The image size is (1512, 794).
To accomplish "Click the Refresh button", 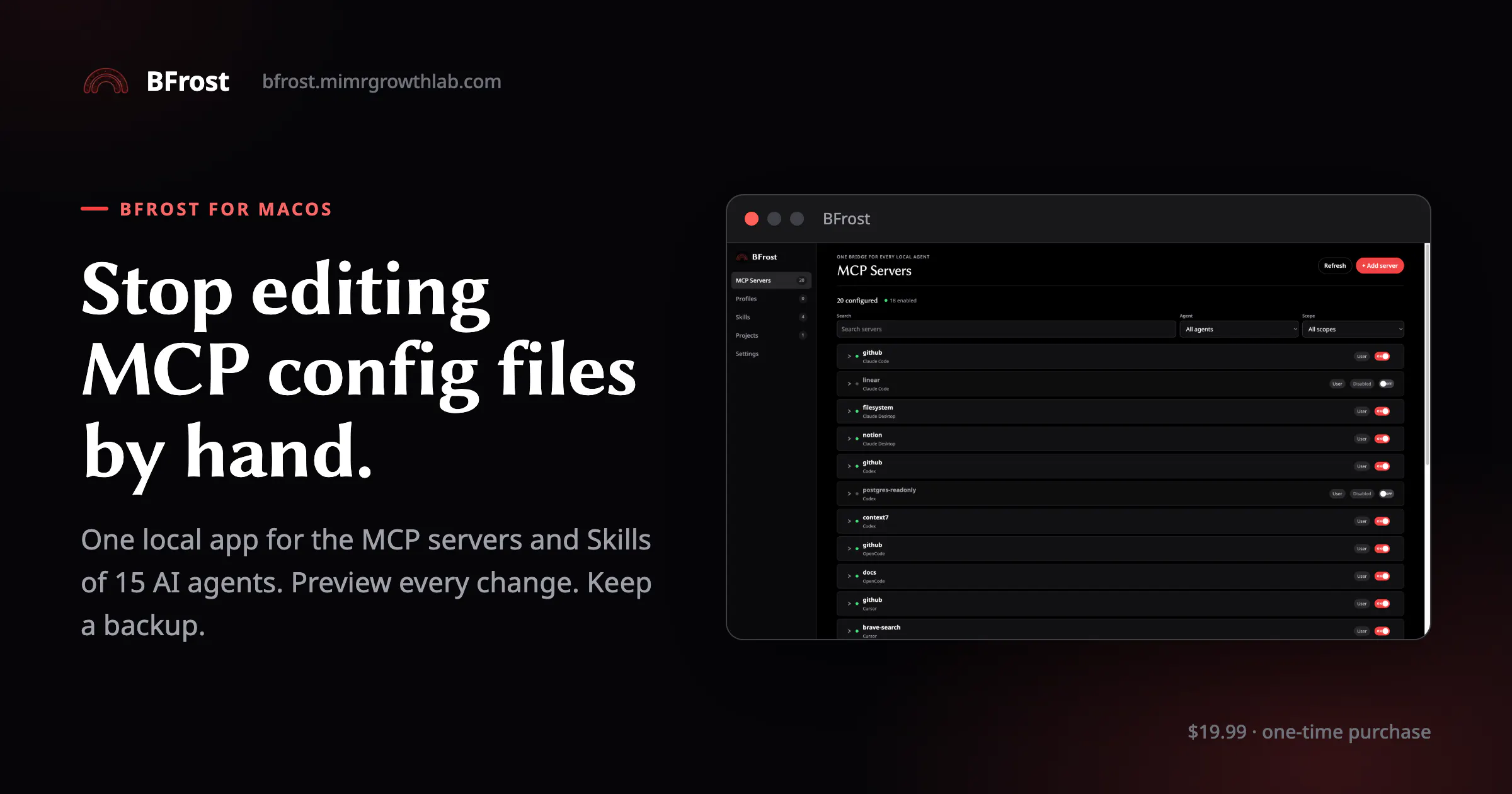I will pos(1334,266).
